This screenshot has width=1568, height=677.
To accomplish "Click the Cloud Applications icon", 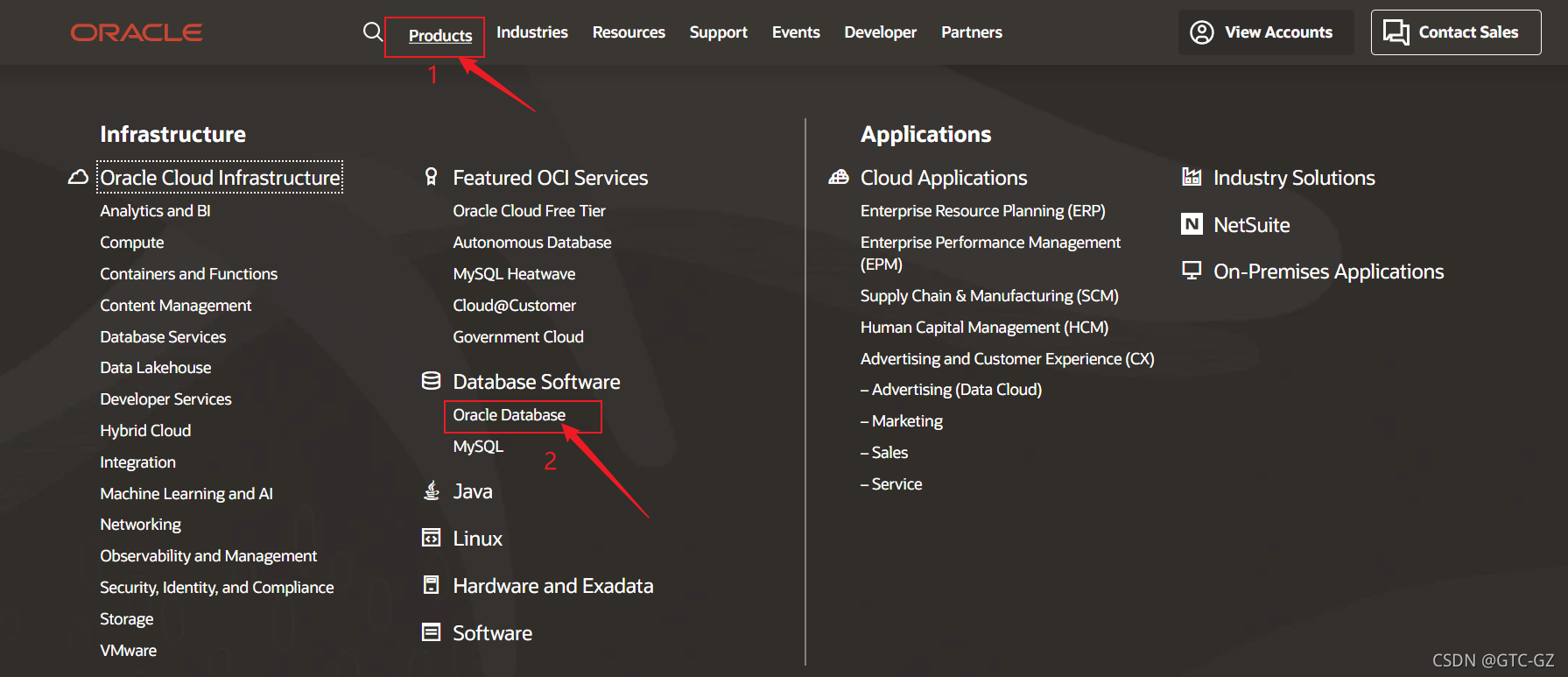I will (839, 177).
